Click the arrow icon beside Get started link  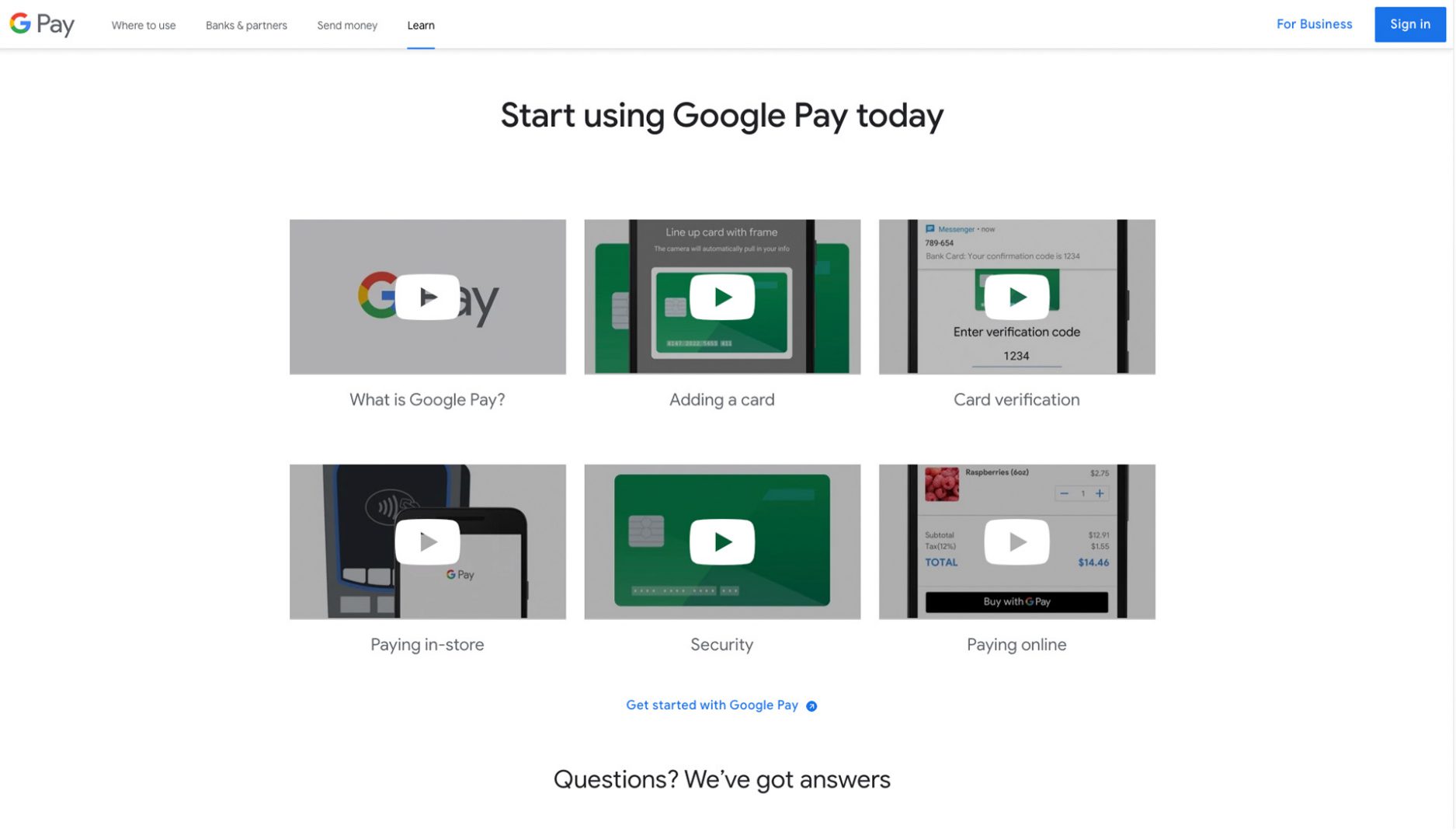(811, 706)
